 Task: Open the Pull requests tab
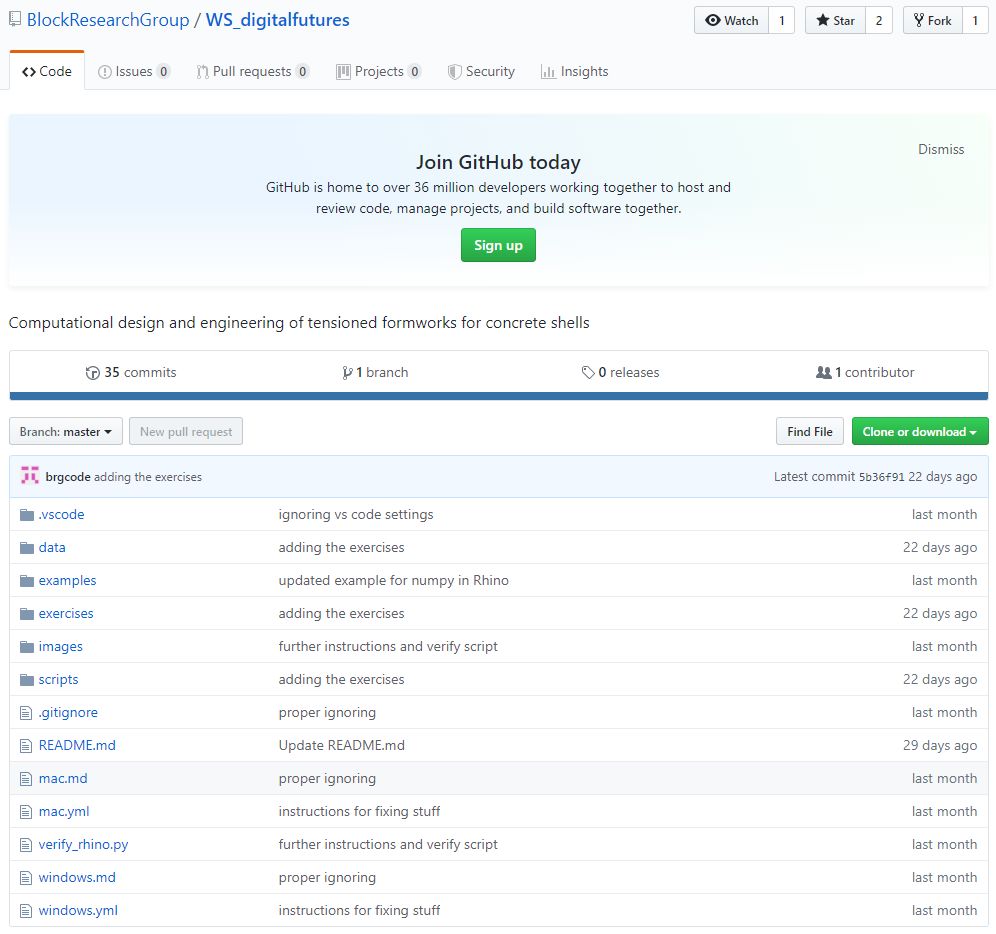click(252, 71)
